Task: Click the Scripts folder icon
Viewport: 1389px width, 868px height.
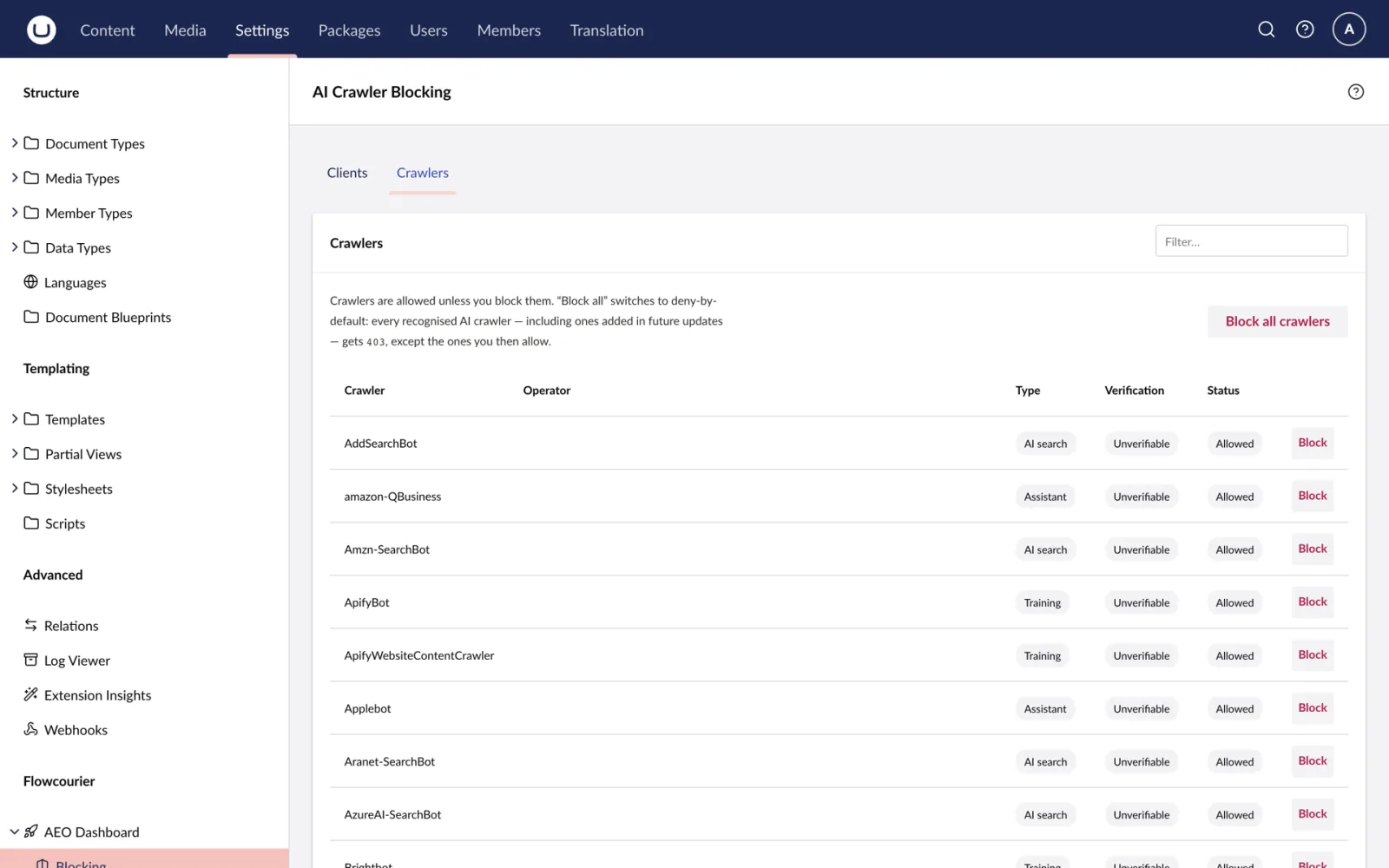Action: [x=31, y=523]
